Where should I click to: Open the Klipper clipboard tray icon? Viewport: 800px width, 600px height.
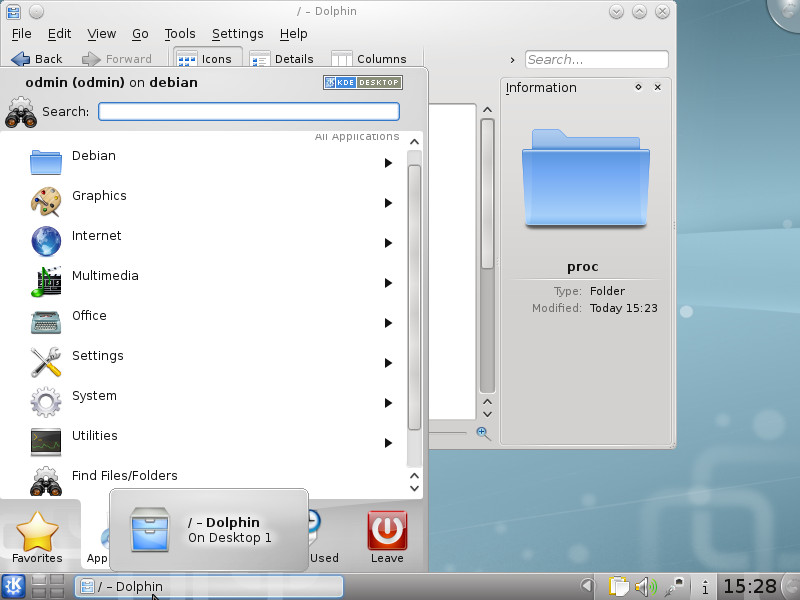pyautogui.click(x=619, y=586)
